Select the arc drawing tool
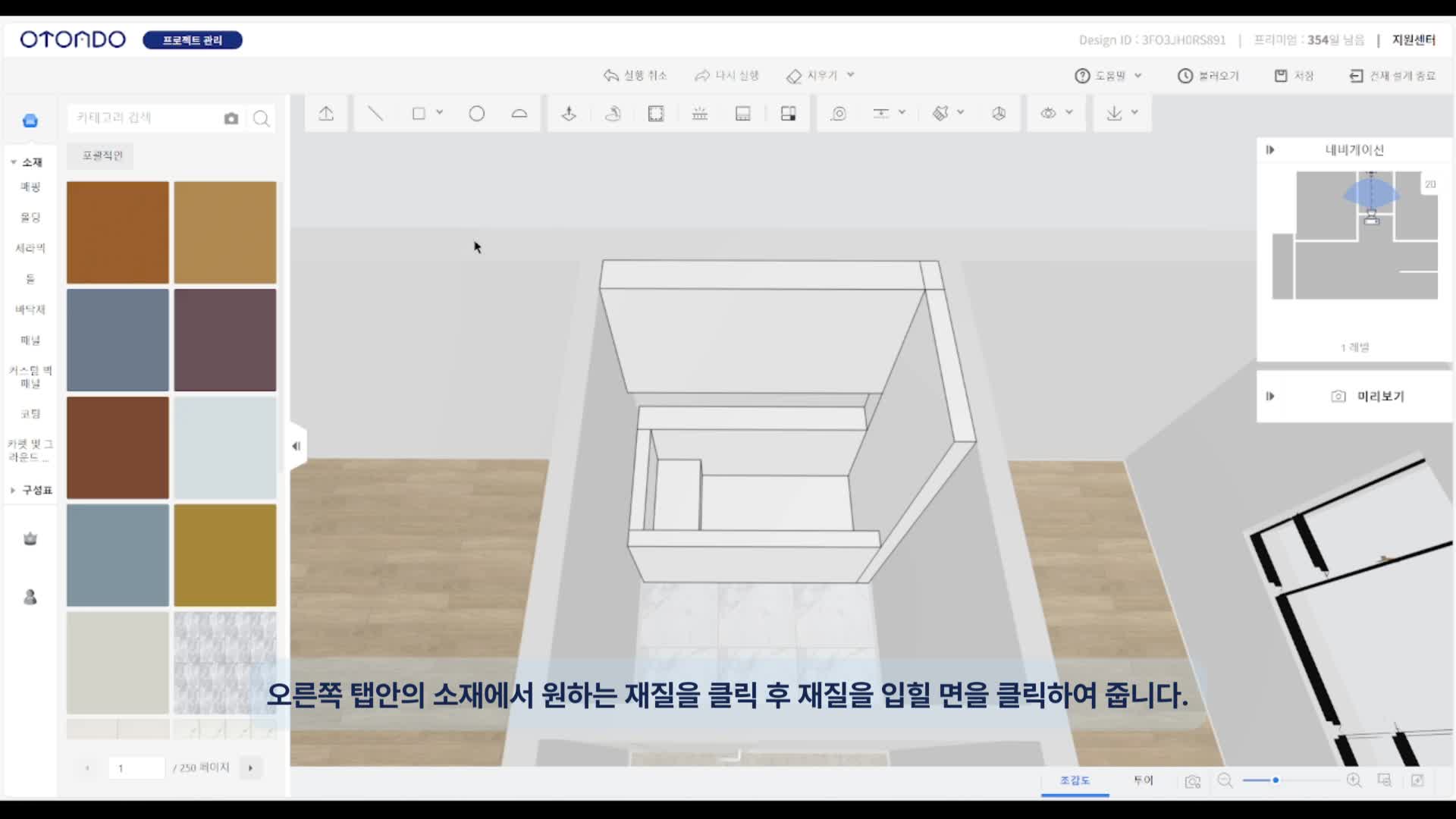The image size is (1456, 819). 519,114
